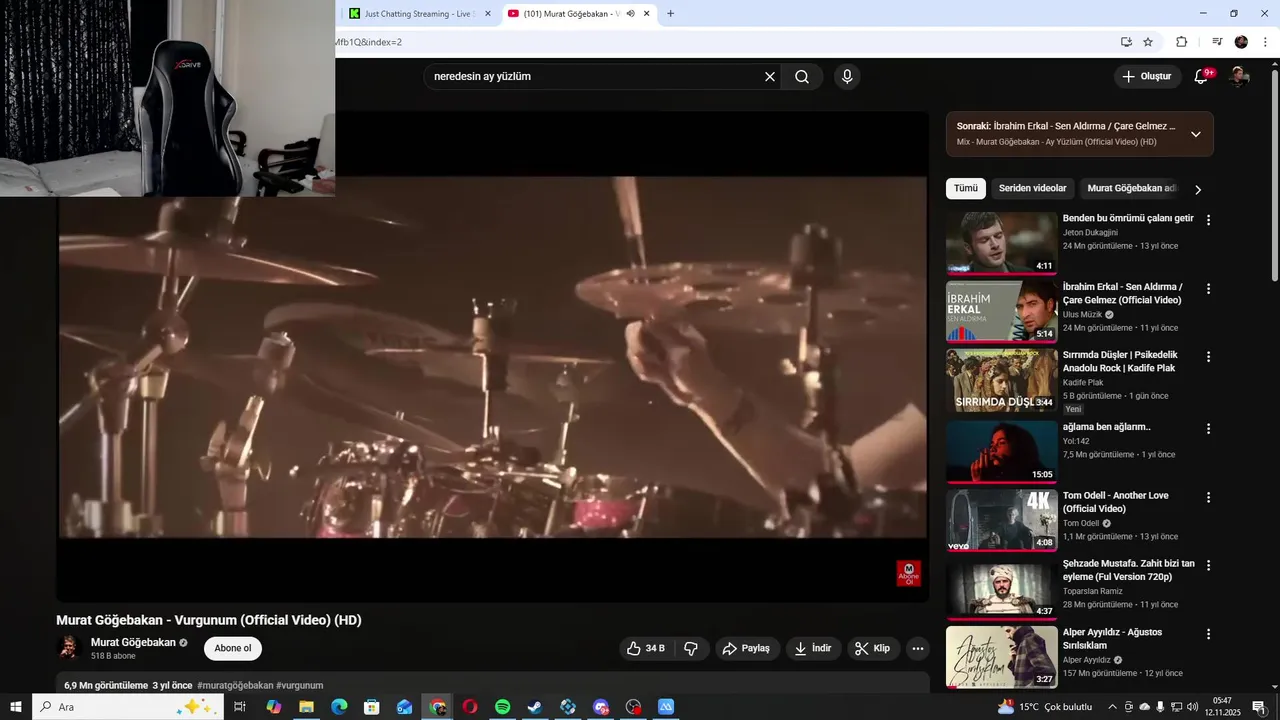Click the İndir download button
Screen dimensions: 1280x720
tap(813, 648)
